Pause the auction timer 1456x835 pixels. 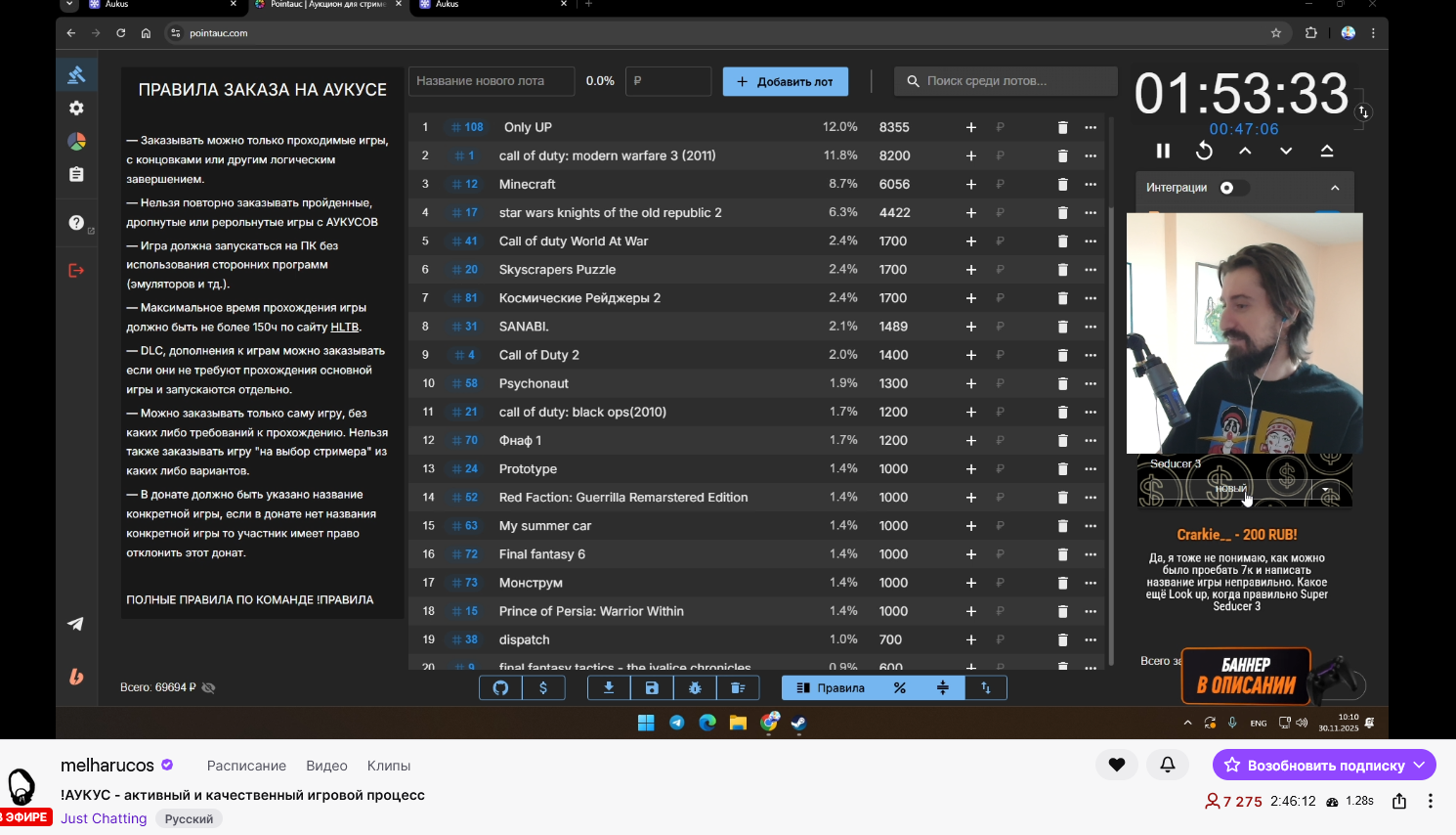[x=1163, y=151]
